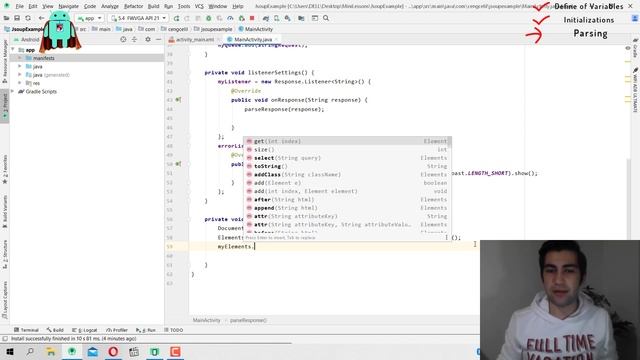Click the override gutter icon beside onResponse

pos(178,100)
